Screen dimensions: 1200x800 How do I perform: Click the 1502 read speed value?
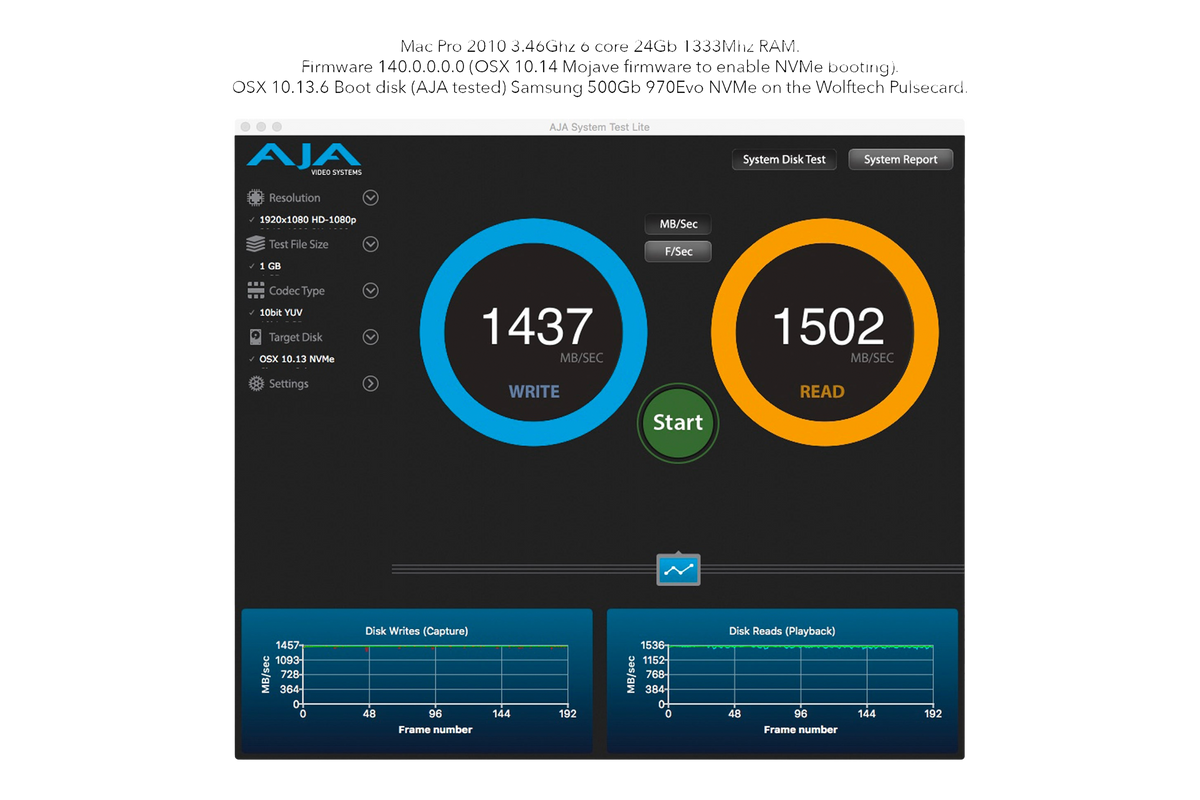pos(829,327)
